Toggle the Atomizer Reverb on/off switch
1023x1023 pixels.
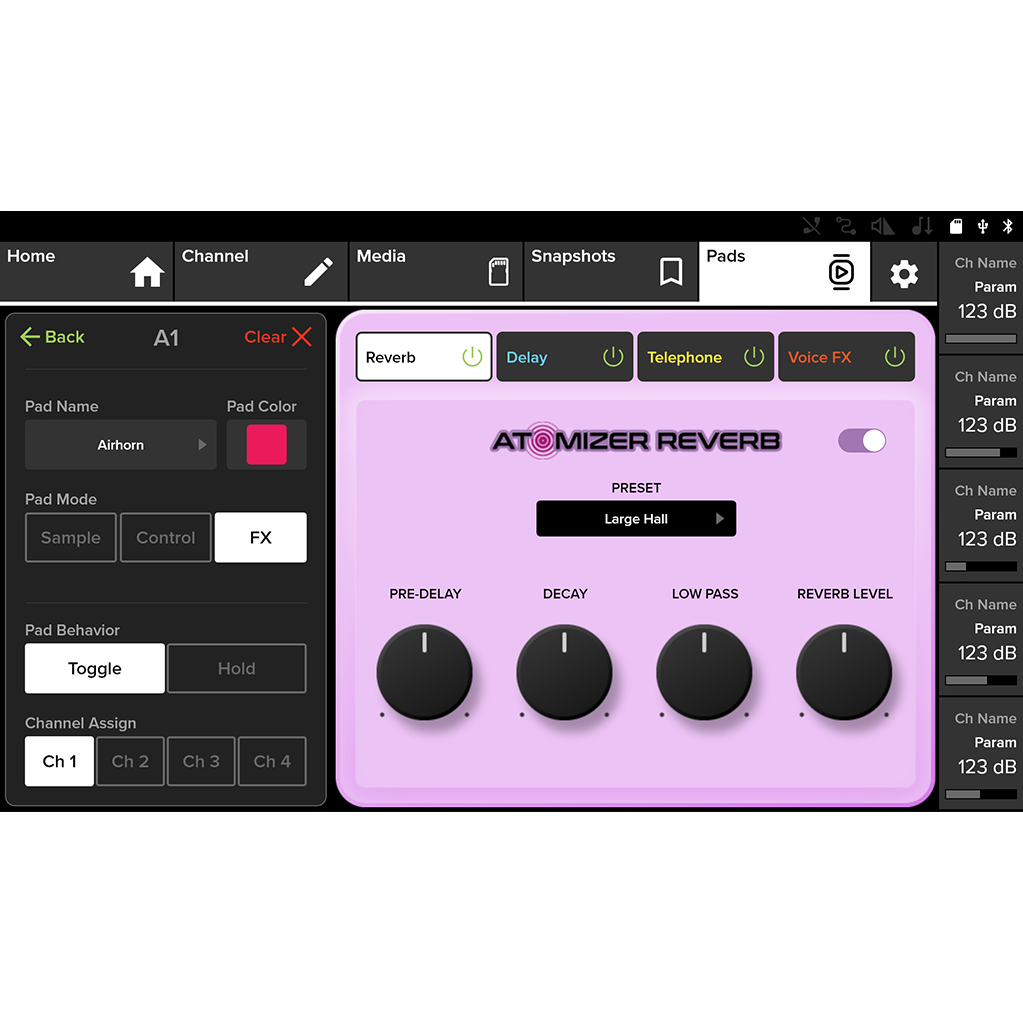tap(860, 440)
